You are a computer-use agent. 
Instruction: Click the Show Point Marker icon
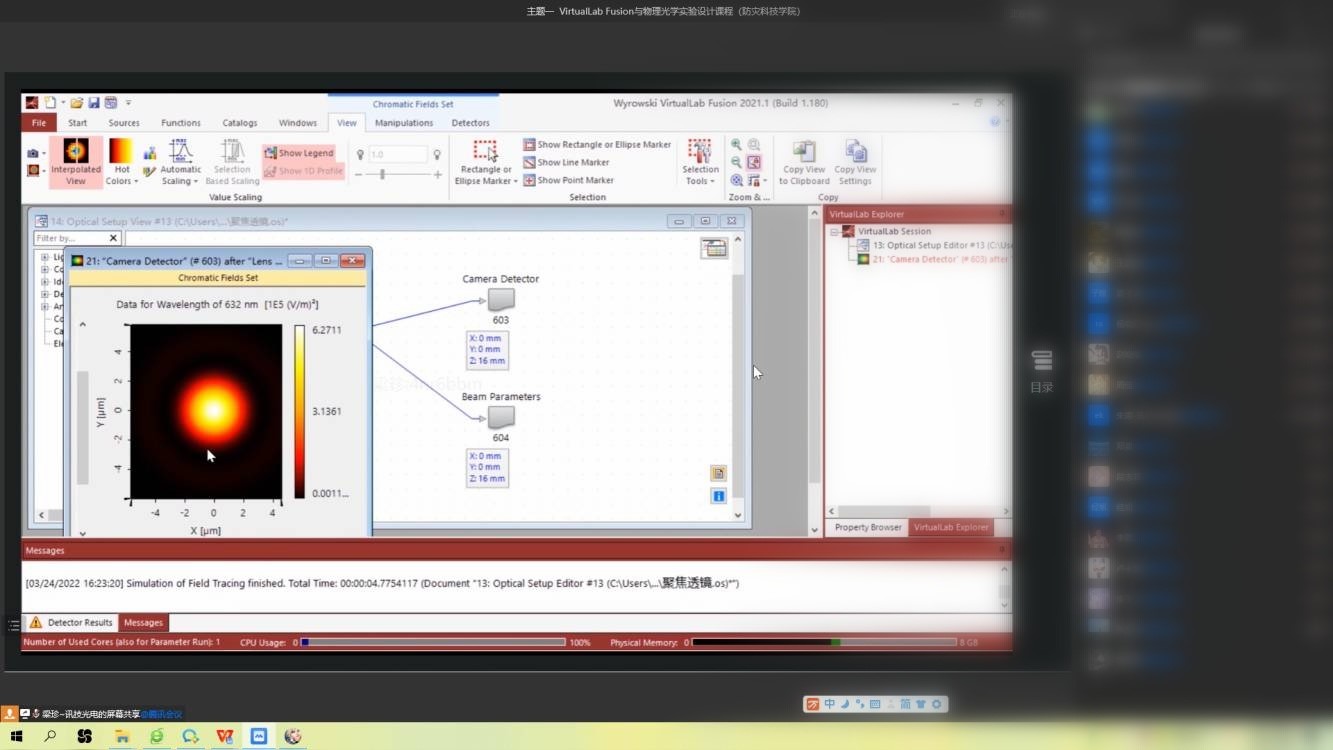(x=529, y=180)
